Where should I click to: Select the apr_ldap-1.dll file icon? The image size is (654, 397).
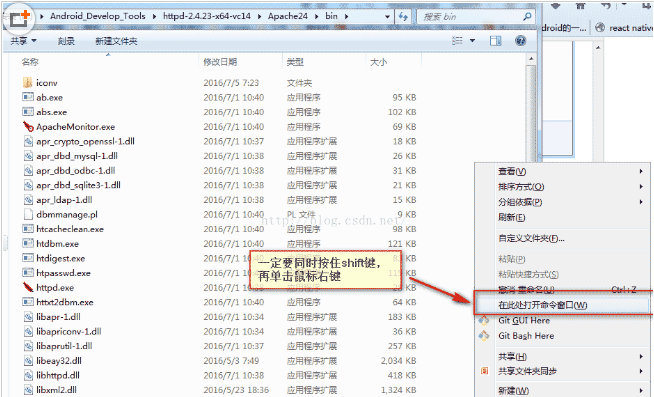pyautogui.click(x=28, y=200)
